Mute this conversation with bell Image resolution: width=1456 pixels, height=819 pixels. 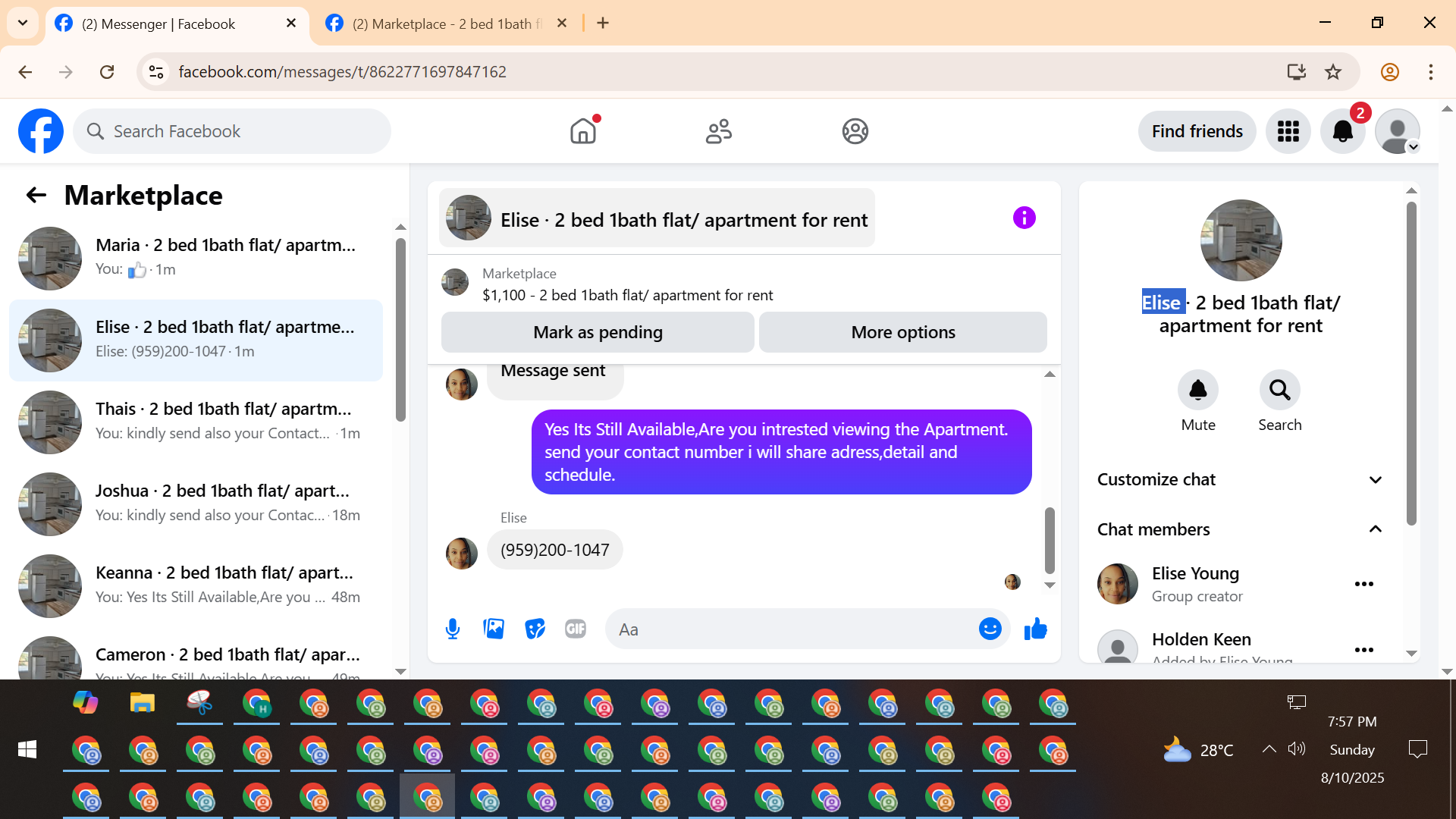pos(1197,391)
